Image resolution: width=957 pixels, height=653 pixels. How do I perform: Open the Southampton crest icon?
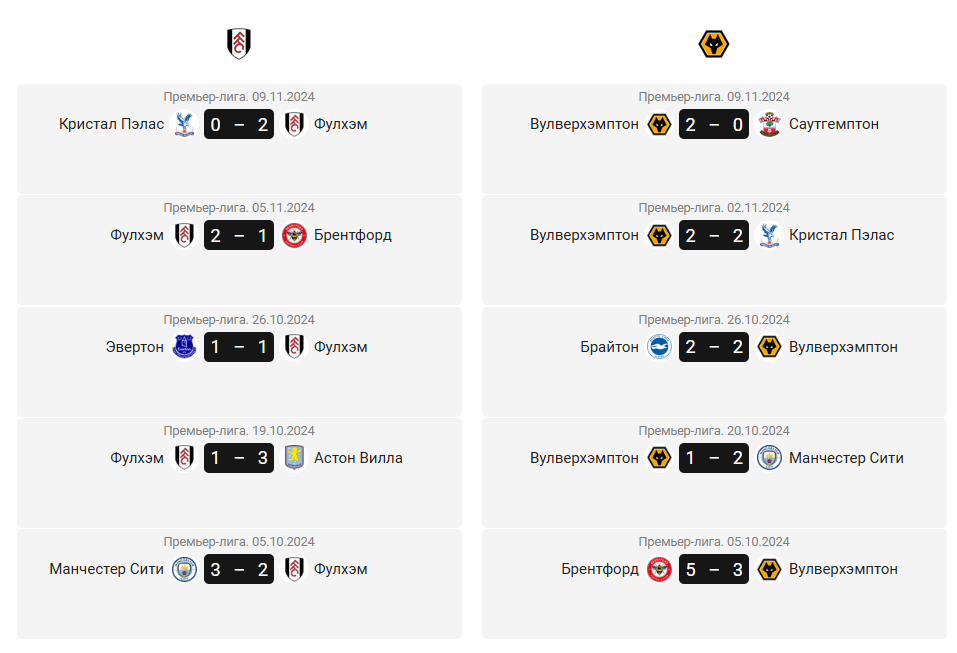[769, 124]
